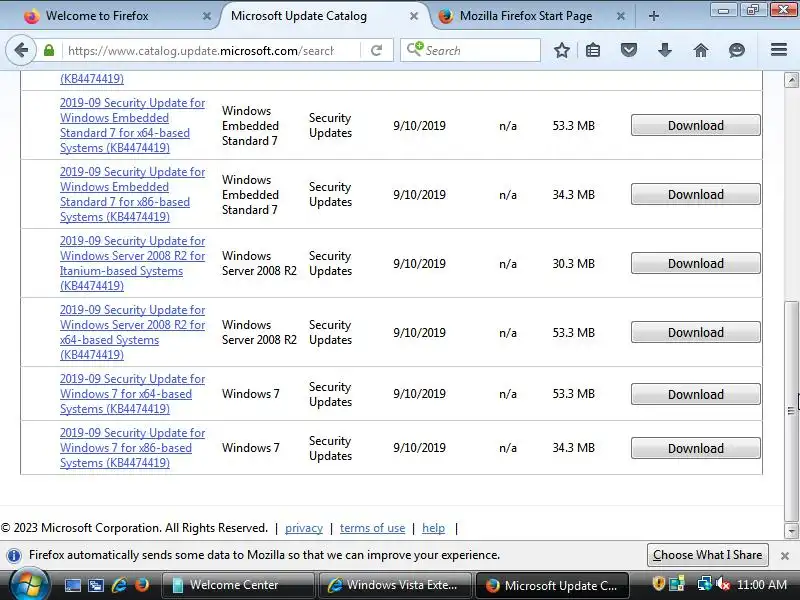Click the taskbar clock 11:00 AM
The image size is (800, 600).
[x=761, y=585]
